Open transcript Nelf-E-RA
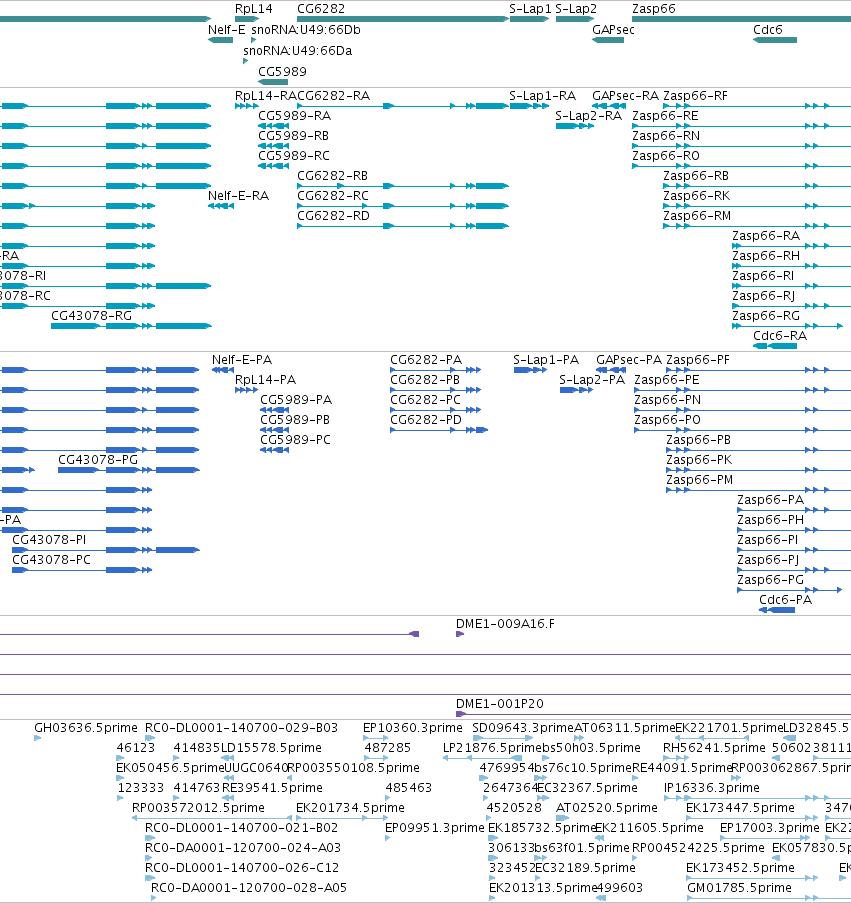This screenshot has width=851, height=903. 238,196
